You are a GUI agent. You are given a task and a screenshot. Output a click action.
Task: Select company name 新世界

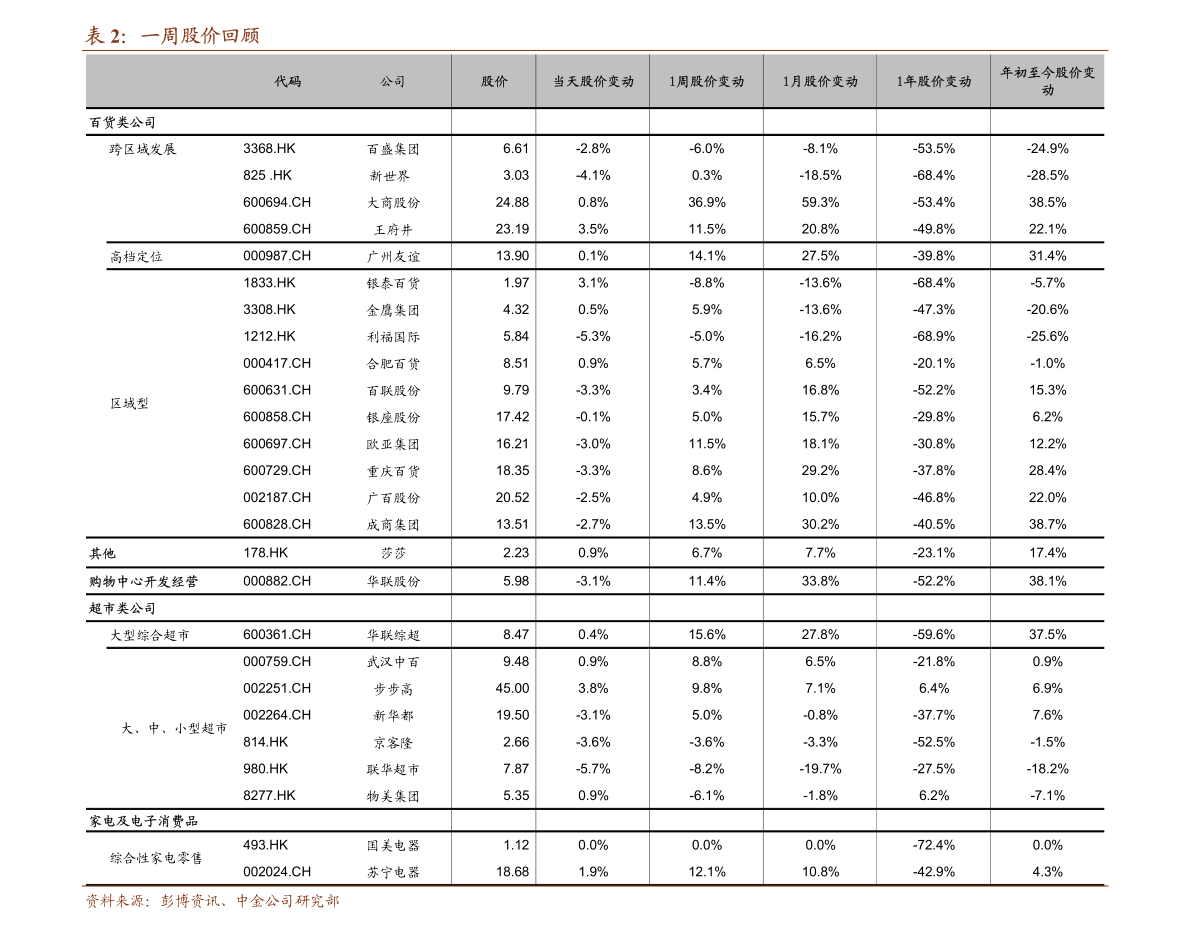[390, 176]
